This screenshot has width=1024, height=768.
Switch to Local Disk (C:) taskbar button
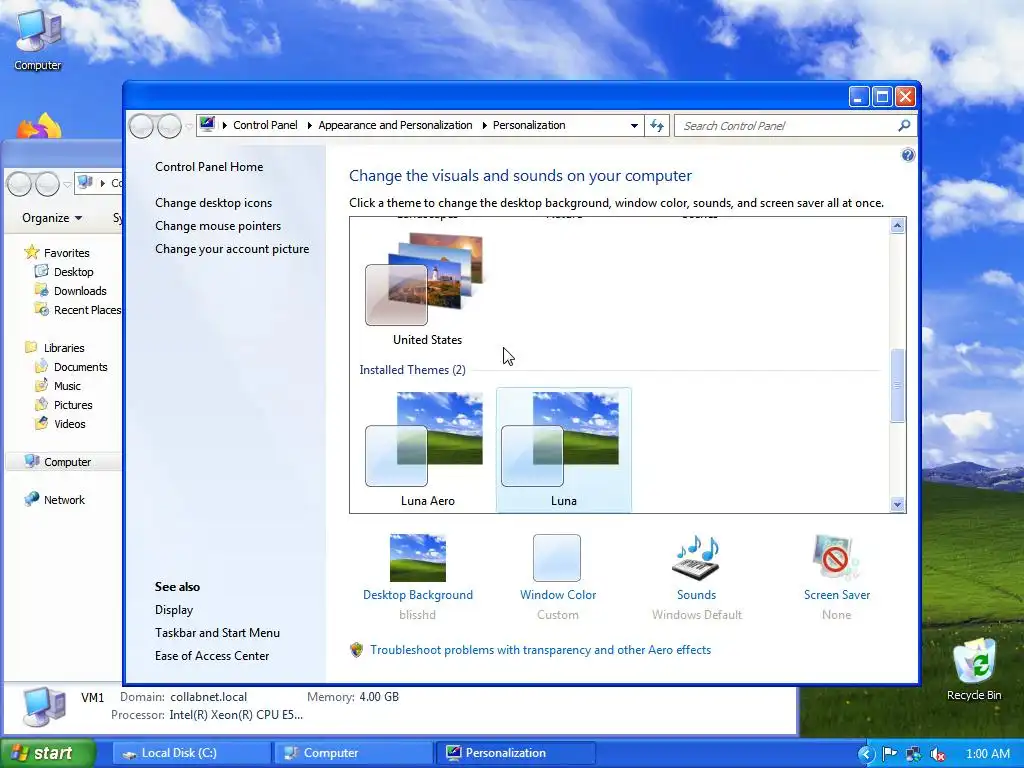(x=190, y=753)
